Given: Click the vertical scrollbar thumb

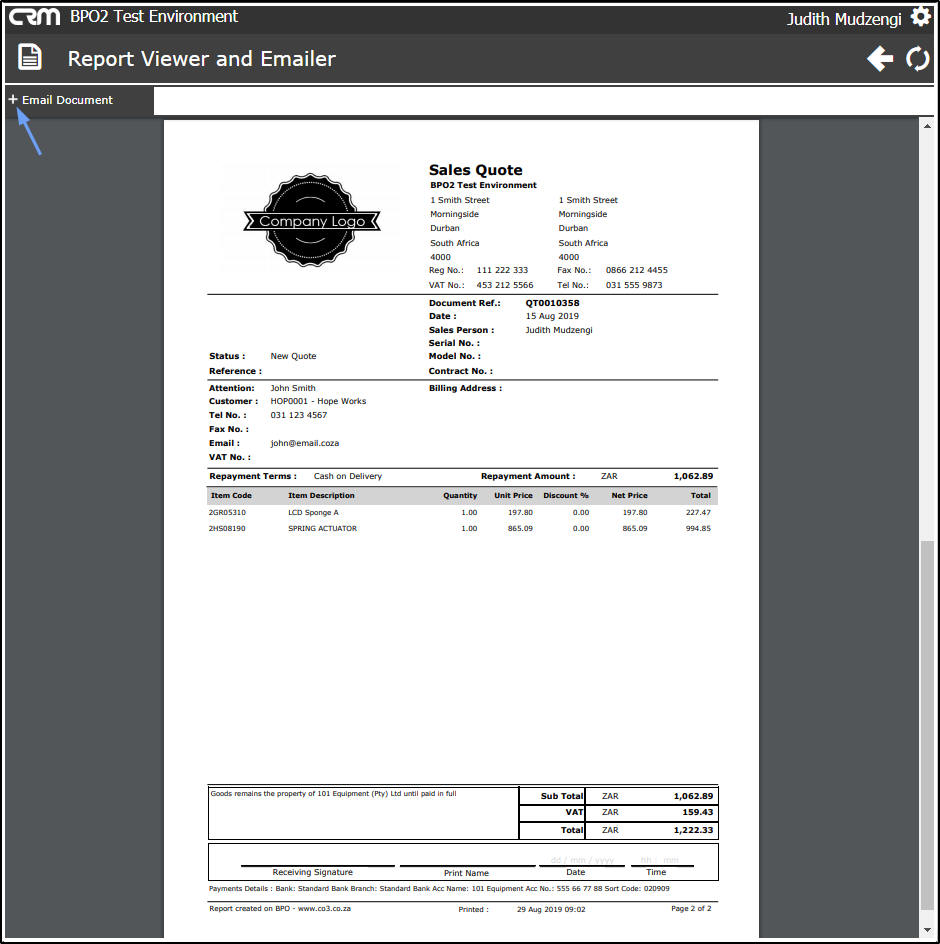Looking at the screenshot, I should [x=927, y=725].
